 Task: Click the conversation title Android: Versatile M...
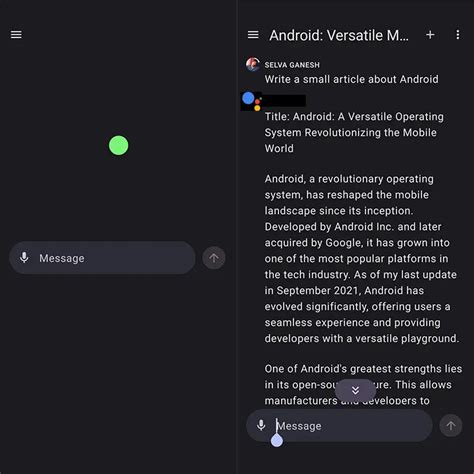point(339,35)
